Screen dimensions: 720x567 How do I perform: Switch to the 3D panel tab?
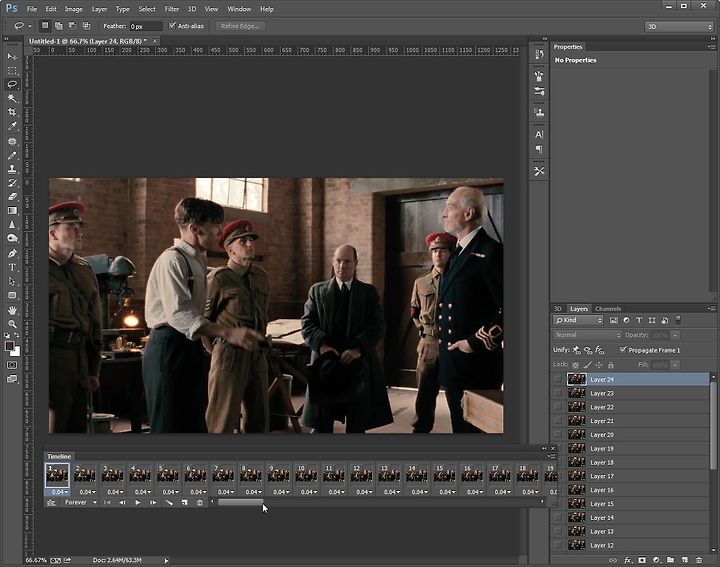point(558,309)
